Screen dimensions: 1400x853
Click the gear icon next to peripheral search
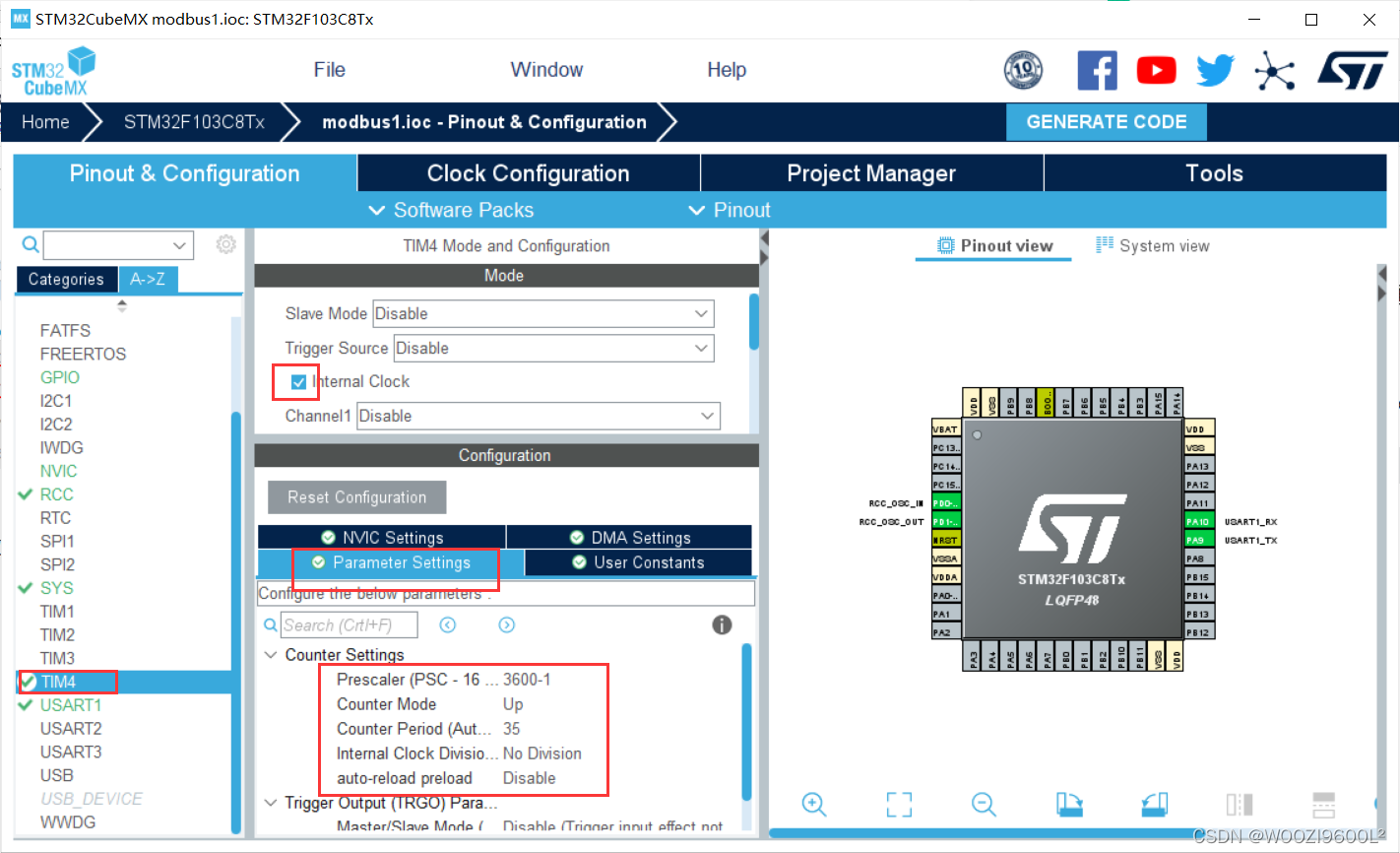(226, 244)
